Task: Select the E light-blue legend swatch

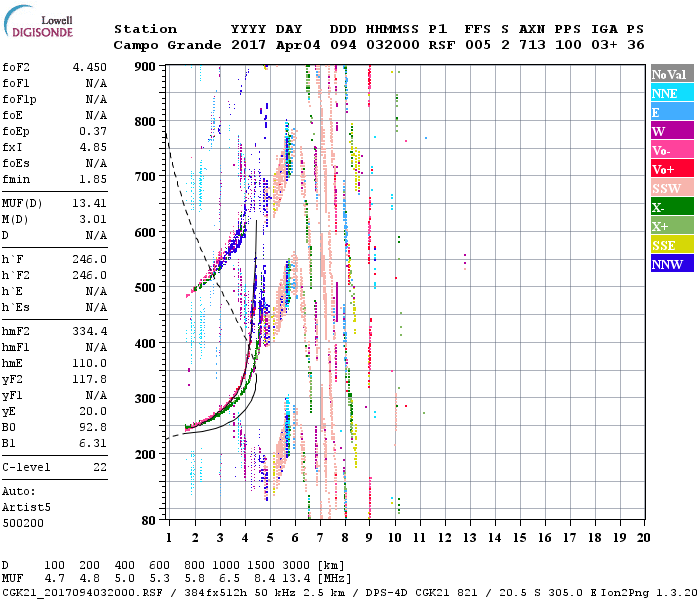Action: click(672, 112)
